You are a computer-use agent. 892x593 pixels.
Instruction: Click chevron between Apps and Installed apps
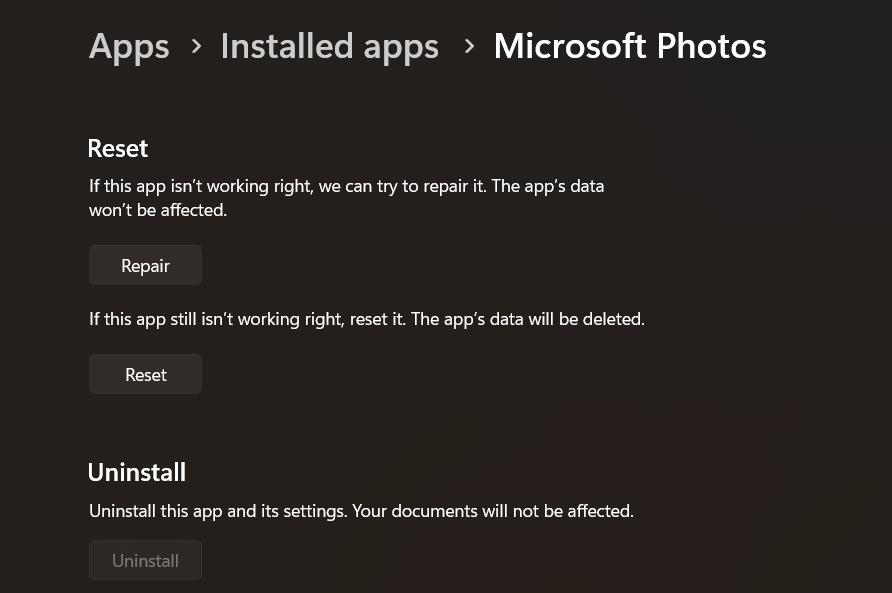(196, 46)
